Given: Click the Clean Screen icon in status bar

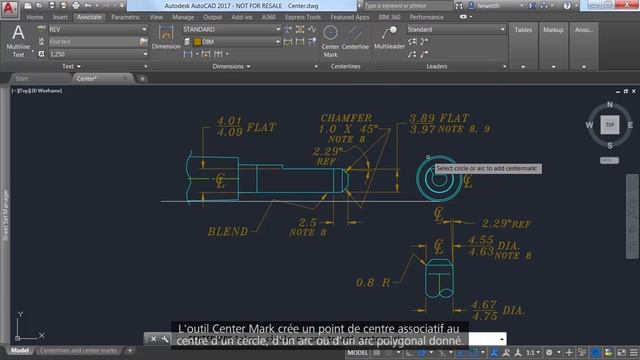Looking at the screenshot, I should point(621,353).
